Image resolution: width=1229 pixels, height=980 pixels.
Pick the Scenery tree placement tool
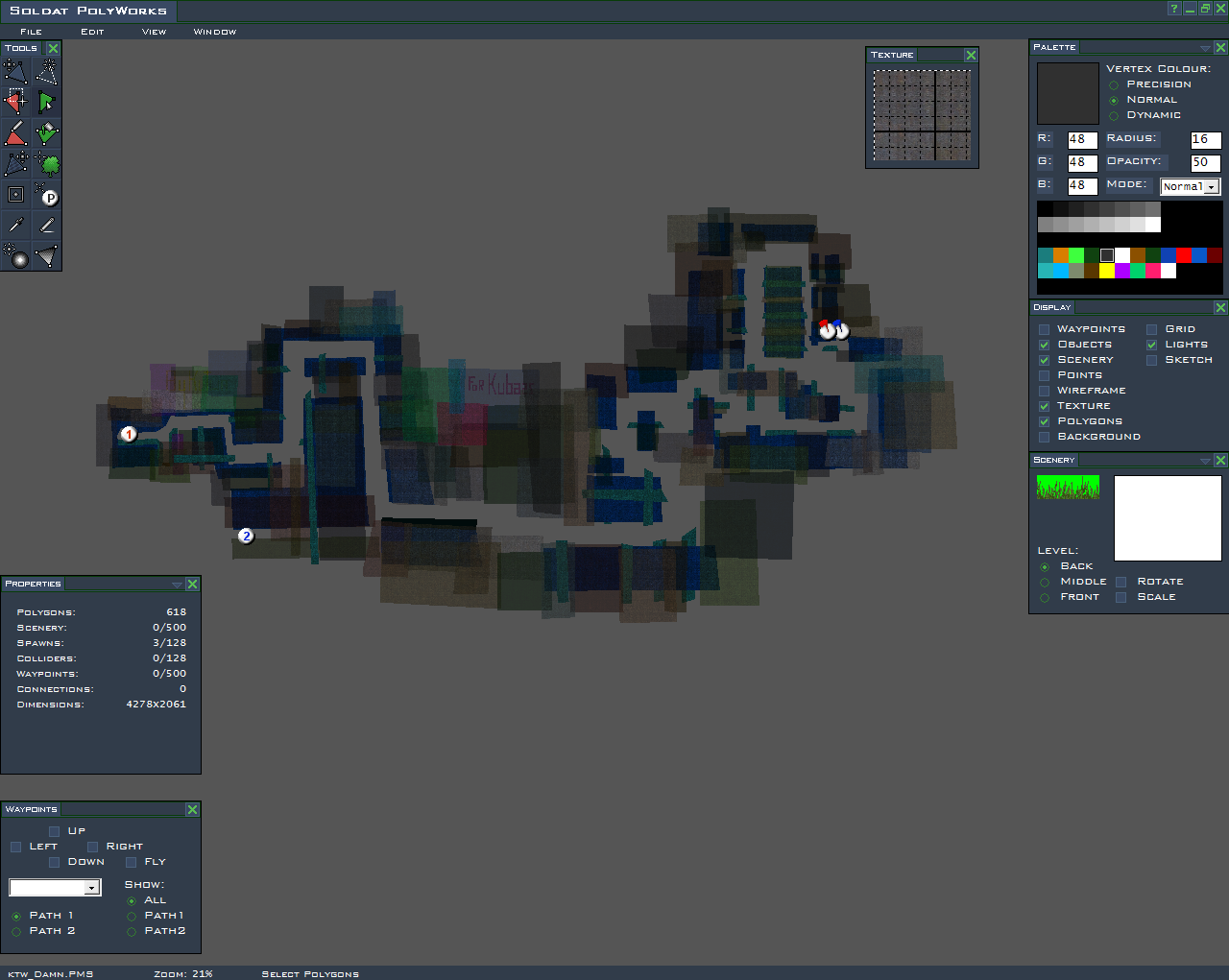[46, 164]
